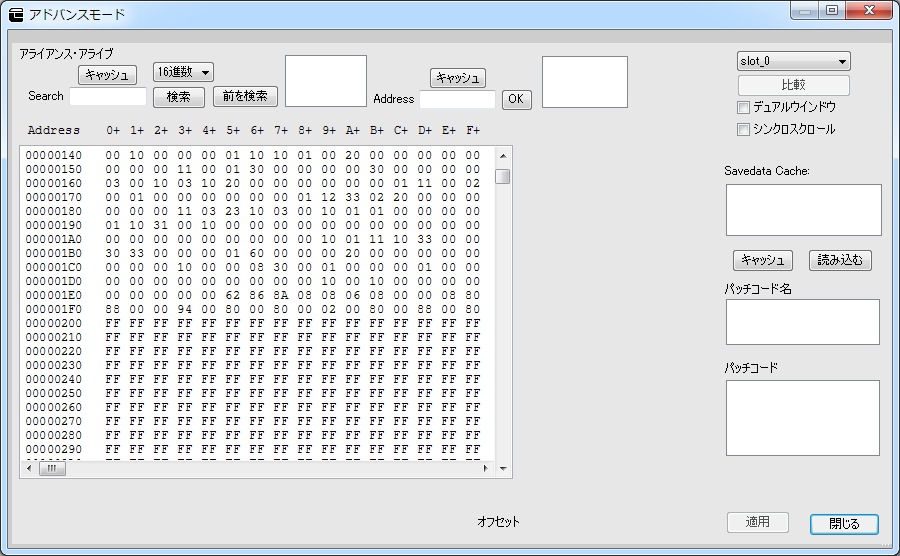Click address row 00000290
The width and height of the screenshot is (900, 556).
click(253, 449)
